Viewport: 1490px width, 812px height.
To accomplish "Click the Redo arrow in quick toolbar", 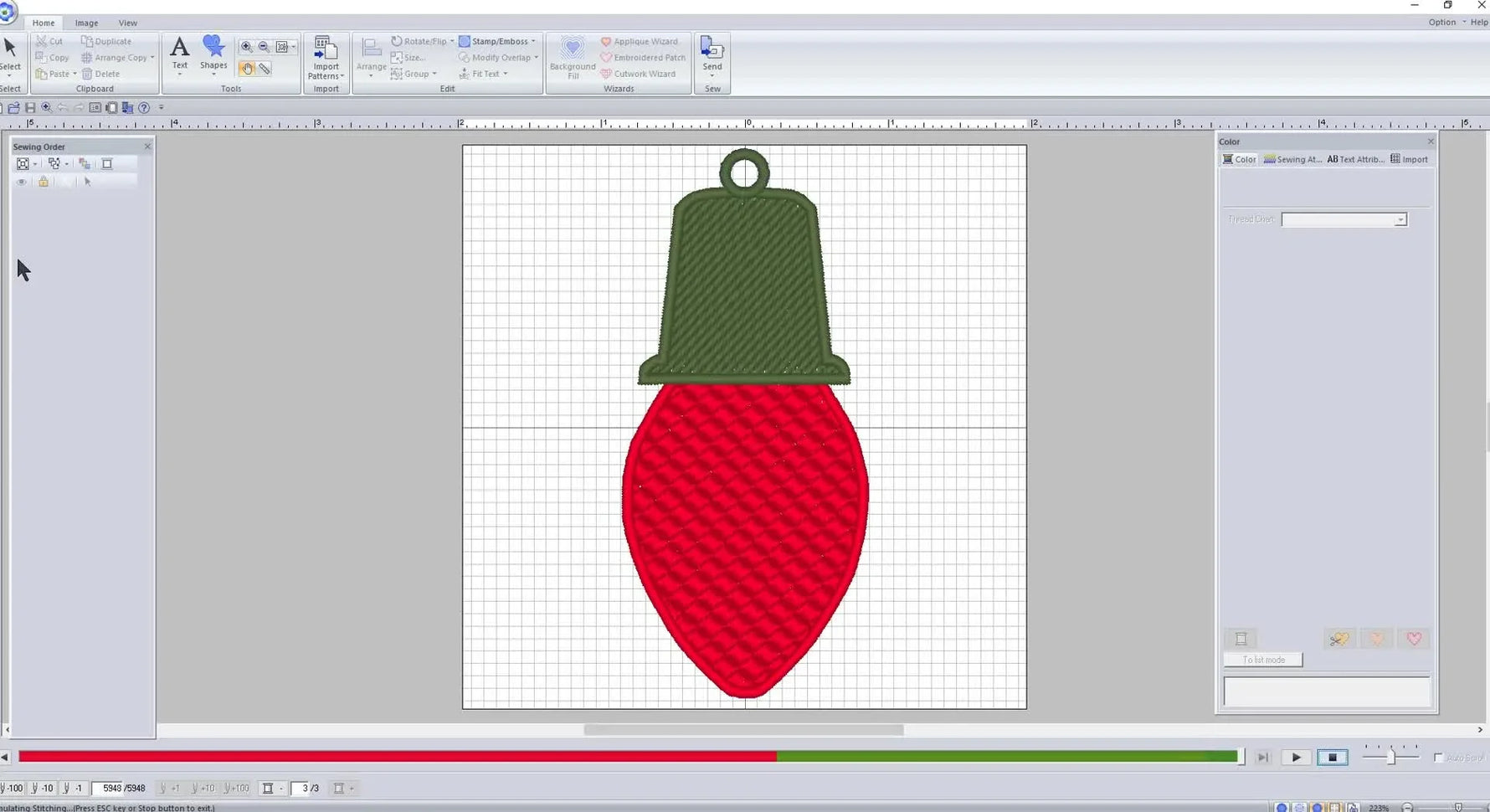I will (79, 107).
